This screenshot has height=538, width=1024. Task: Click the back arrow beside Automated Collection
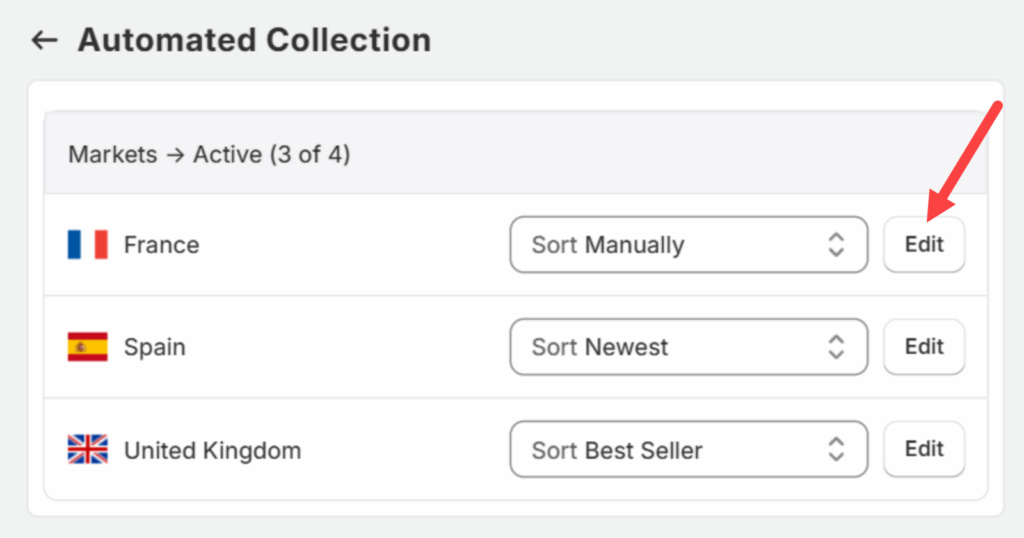(x=45, y=40)
